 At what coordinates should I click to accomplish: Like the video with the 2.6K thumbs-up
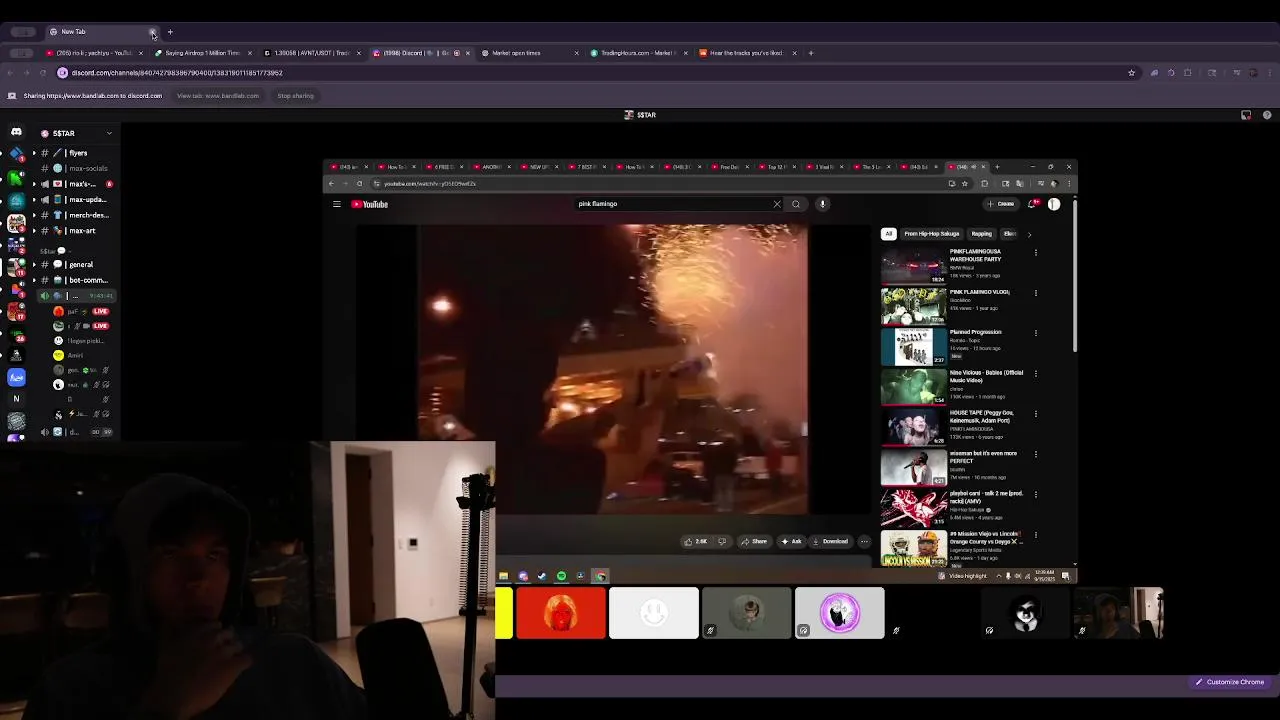coord(695,542)
